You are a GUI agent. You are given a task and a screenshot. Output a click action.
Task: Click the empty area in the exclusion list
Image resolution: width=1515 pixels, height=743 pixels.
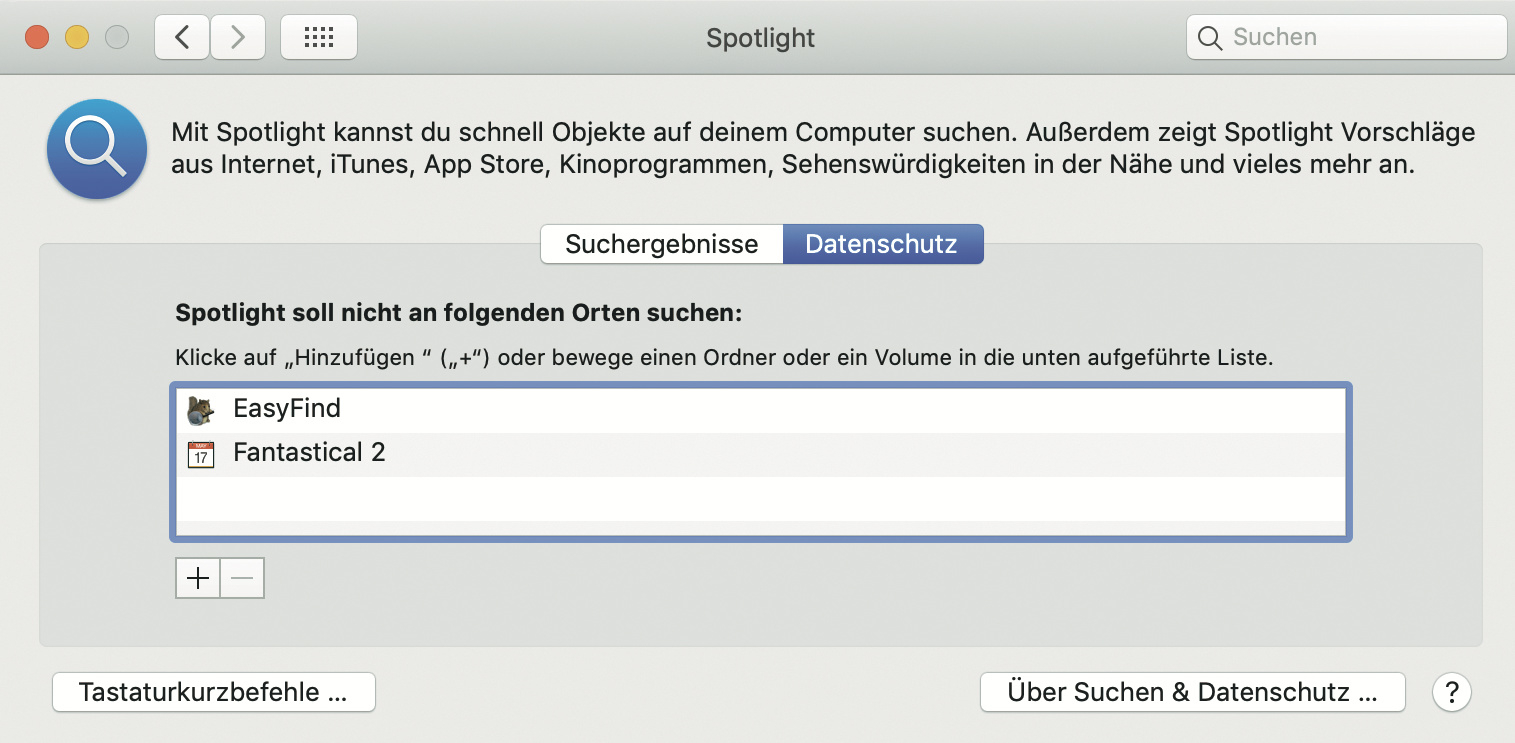click(760, 505)
